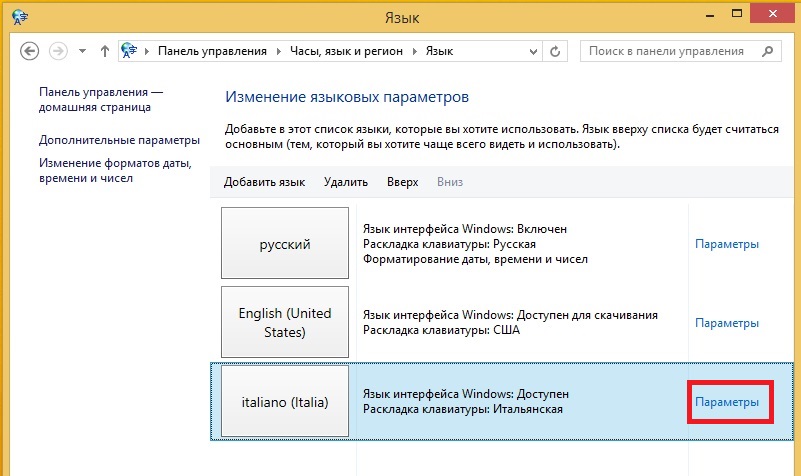801x476 pixels.
Task: Expand the chevron before Панель управления
Action: click(x=147, y=51)
